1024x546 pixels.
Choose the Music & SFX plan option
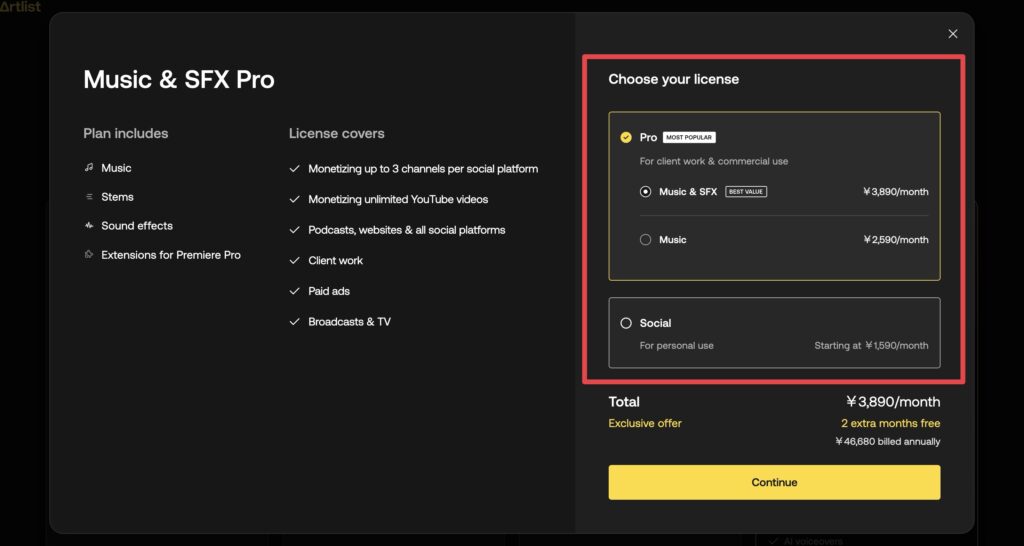(x=645, y=192)
